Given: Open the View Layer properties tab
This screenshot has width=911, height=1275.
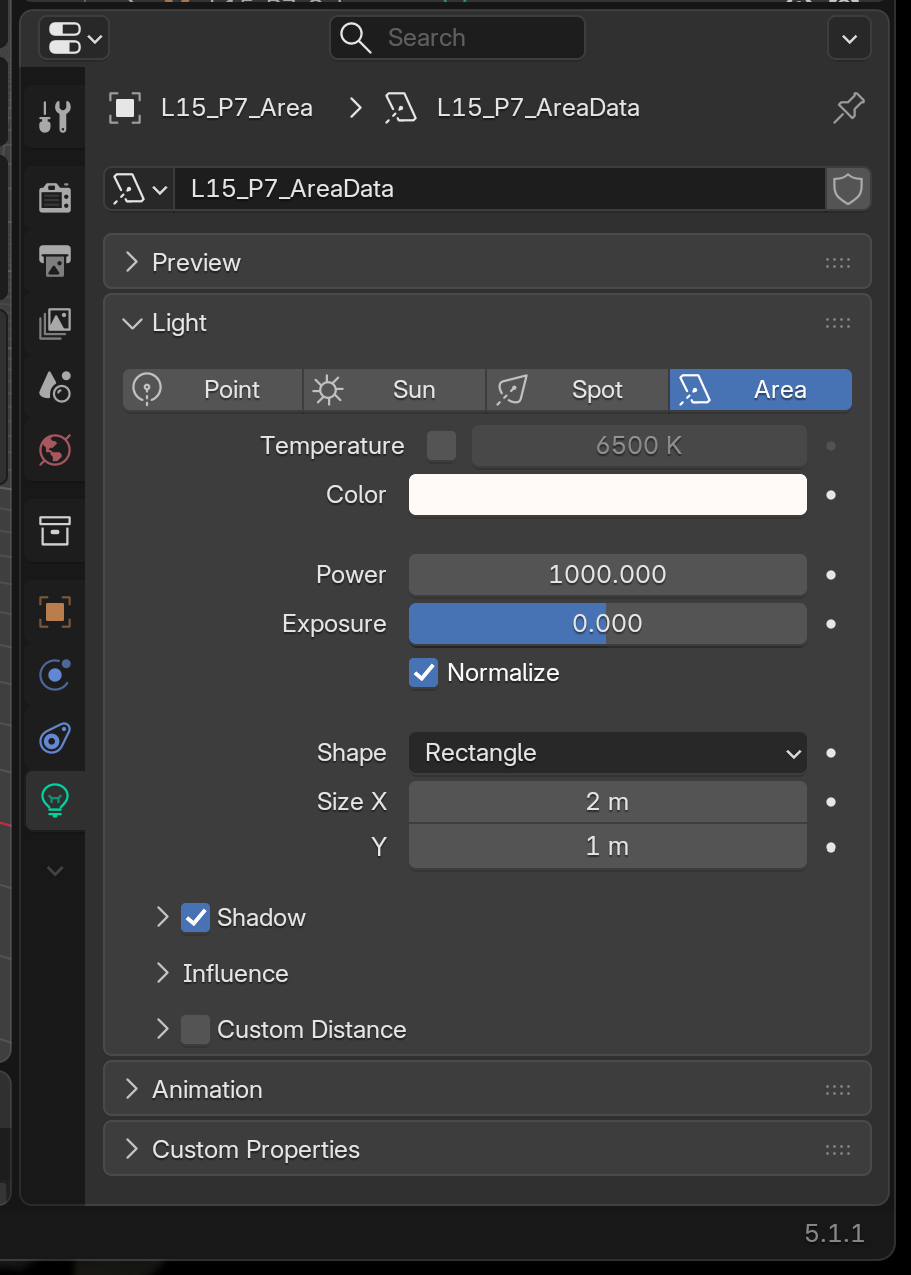Looking at the screenshot, I should [x=54, y=322].
